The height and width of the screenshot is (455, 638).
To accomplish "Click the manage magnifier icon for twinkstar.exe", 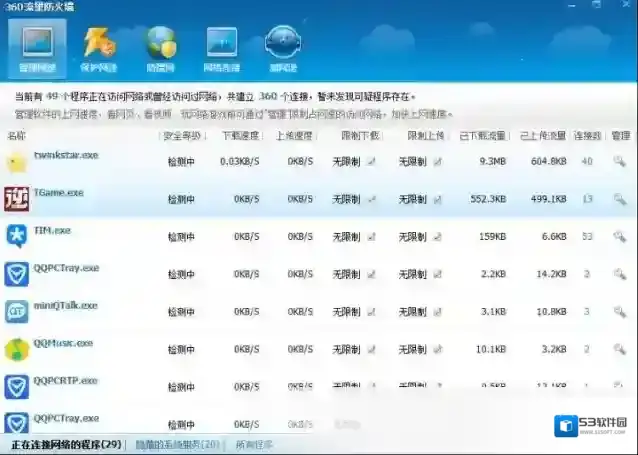I will 620,161.
